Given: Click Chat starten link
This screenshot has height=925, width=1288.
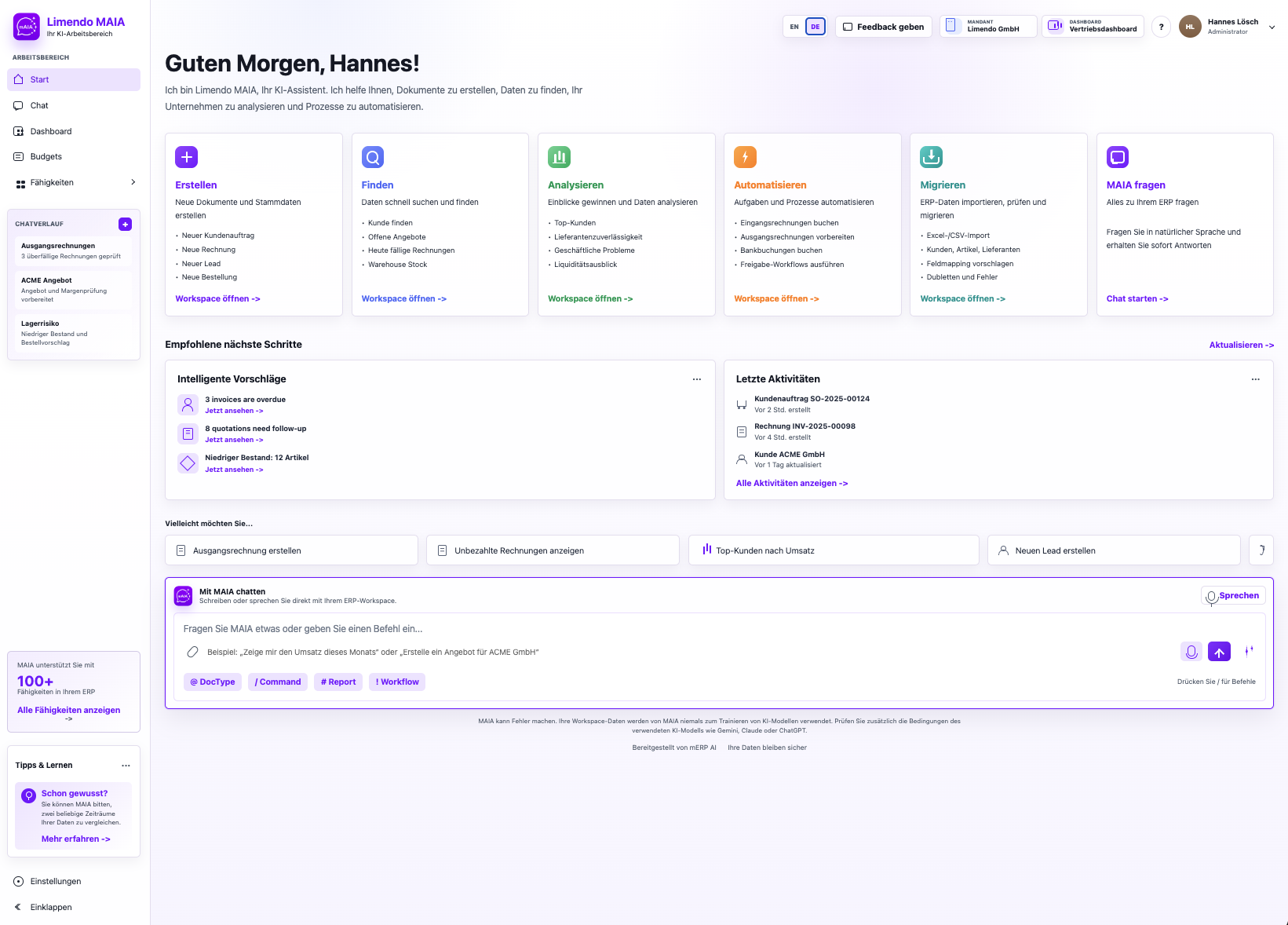Looking at the screenshot, I should [x=1137, y=299].
